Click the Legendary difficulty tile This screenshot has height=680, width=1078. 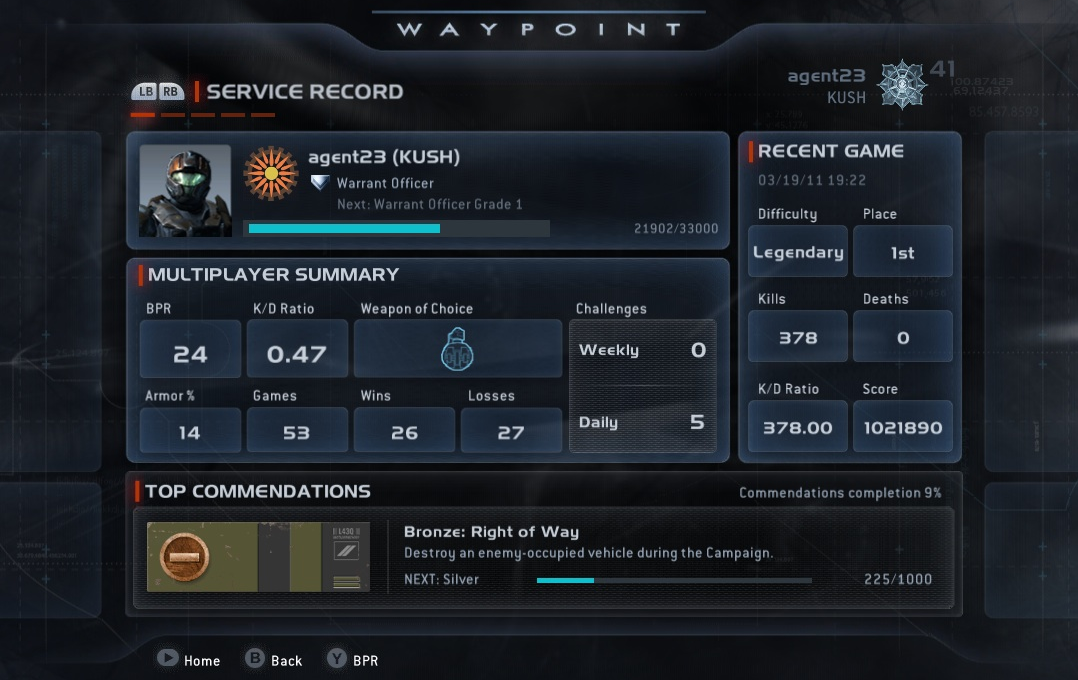(798, 252)
